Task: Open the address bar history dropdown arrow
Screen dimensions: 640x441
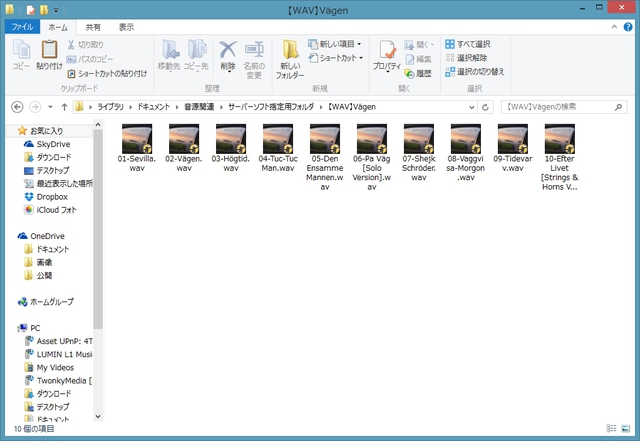Action: point(473,105)
